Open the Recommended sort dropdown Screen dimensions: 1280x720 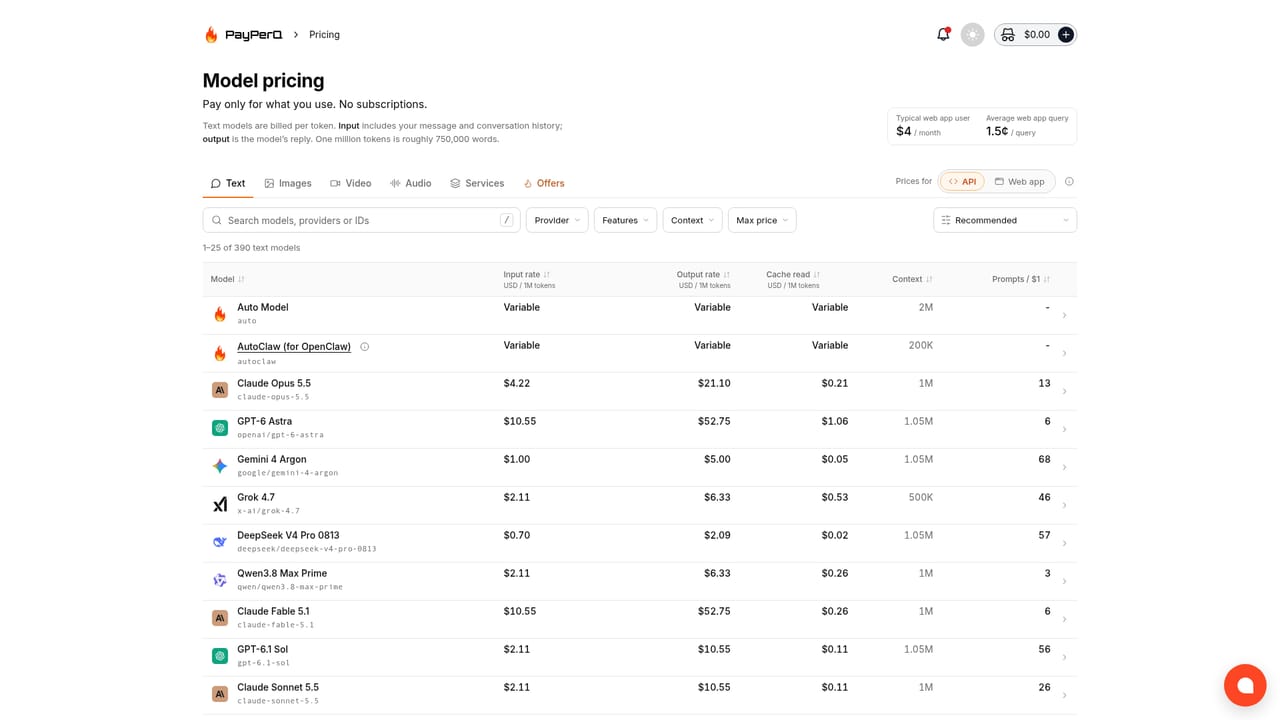tap(1005, 220)
